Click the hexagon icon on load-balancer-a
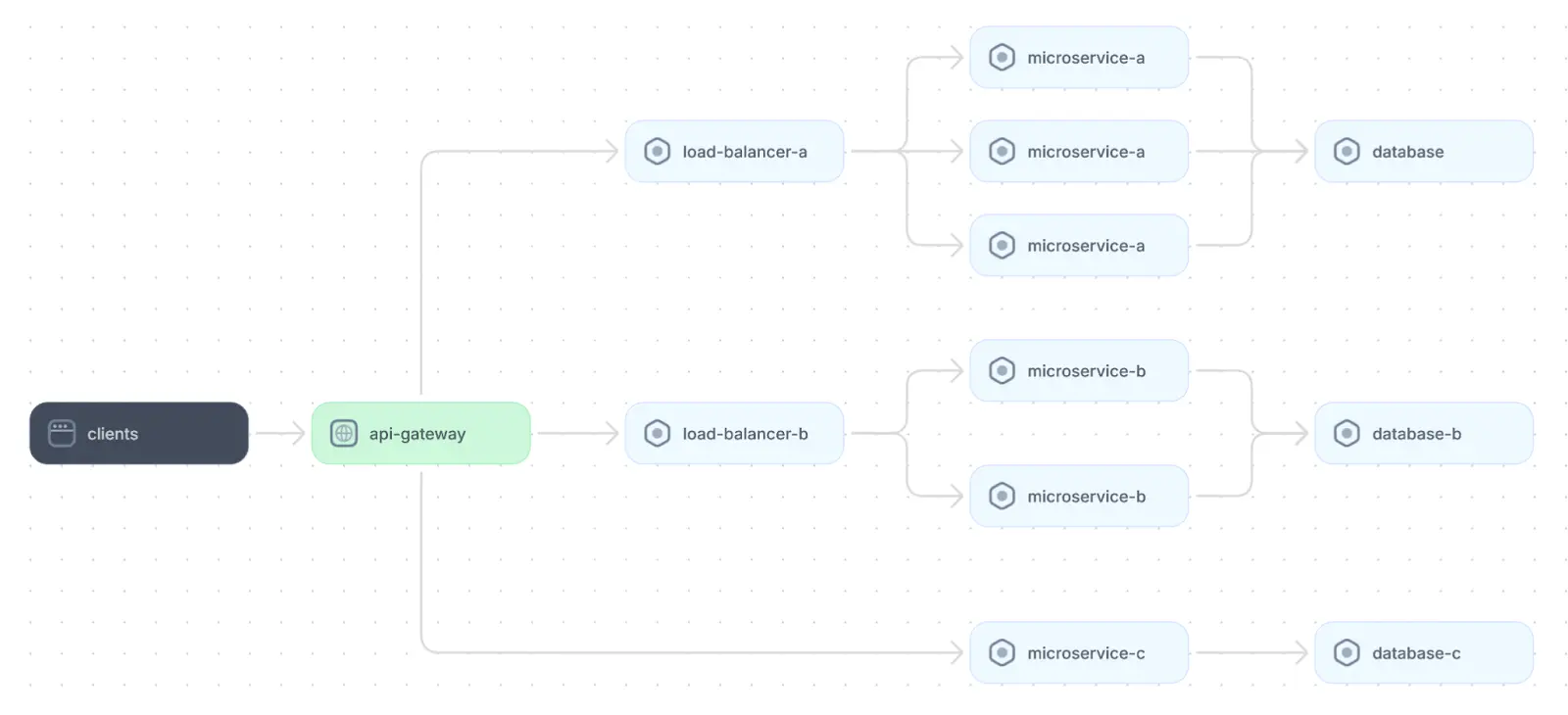Image resolution: width=1568 pixels, height=715 pixels. tap(657, 152)
